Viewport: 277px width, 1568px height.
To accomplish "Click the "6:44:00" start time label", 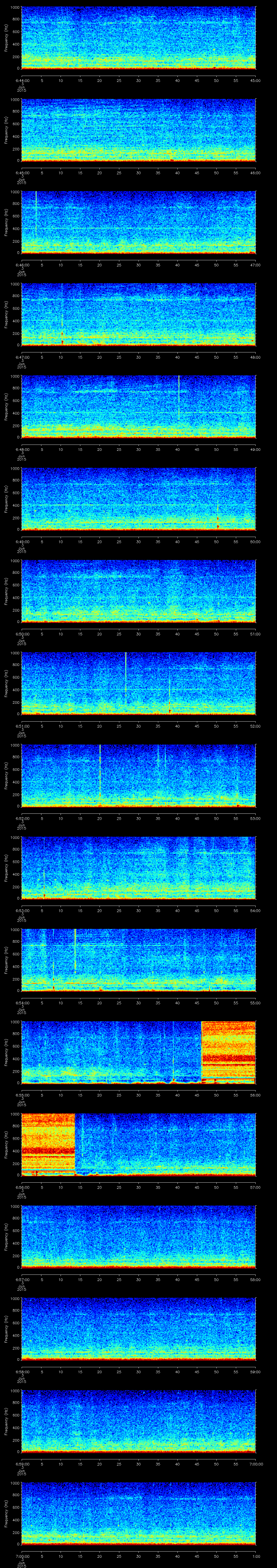I will pos(22,80).
